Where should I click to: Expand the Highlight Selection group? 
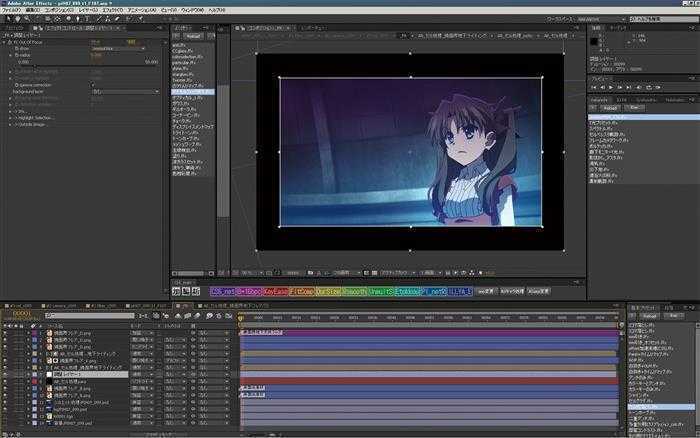pos(10,117)
